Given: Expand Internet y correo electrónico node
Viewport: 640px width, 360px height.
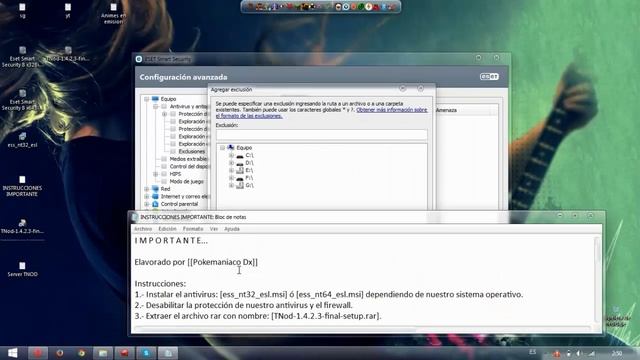Looking at the screenshot, I should point(147,197).
